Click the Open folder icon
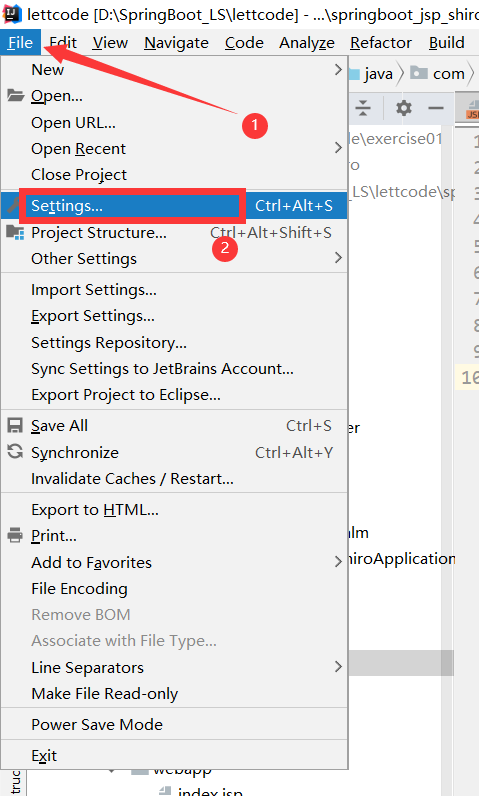The width and height of the screenshot is (479, 796). coord(15,95)
